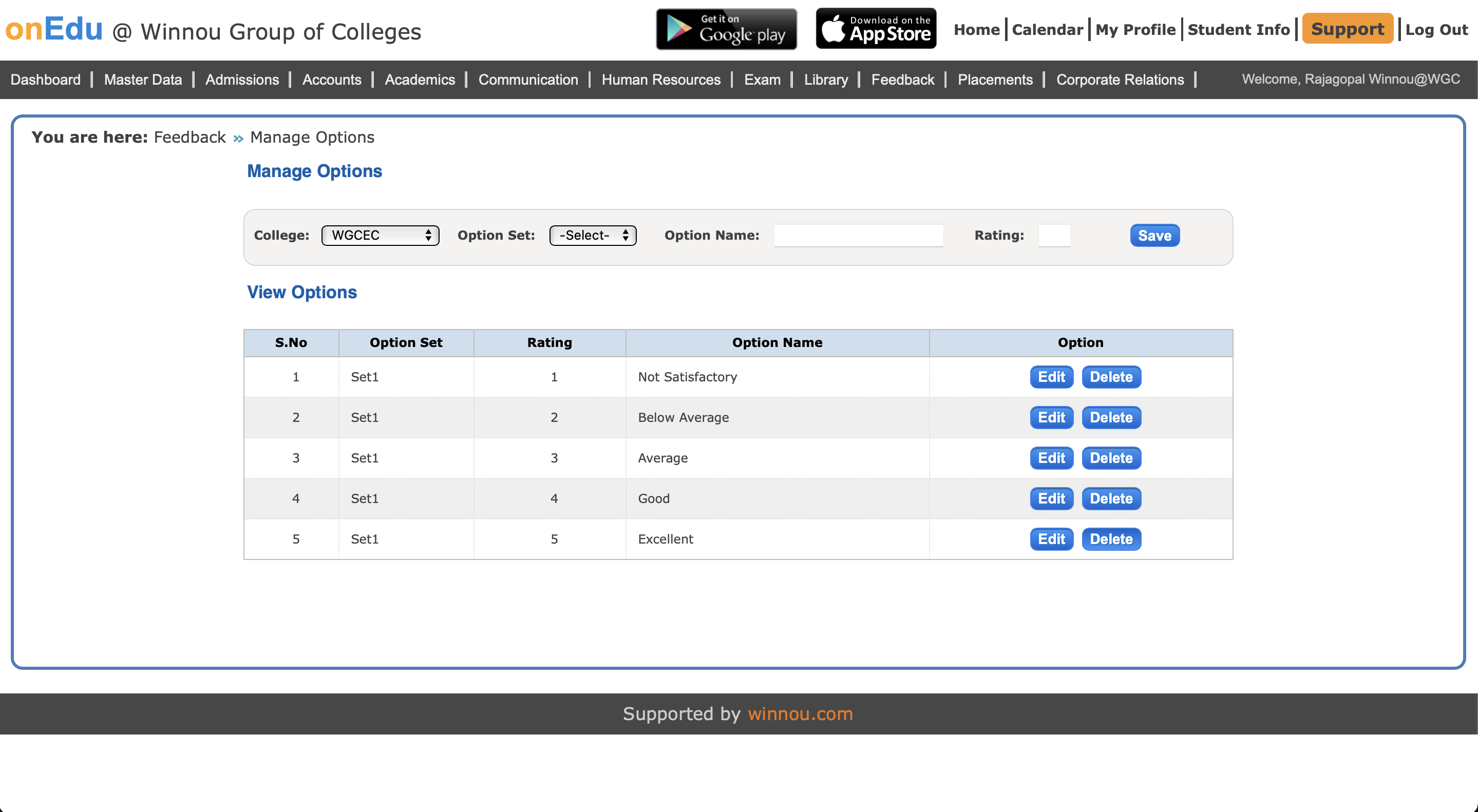This screenshot has height=812, width=1478.
Task: Click the Option Name text field
Action: (x=858, y=235)
